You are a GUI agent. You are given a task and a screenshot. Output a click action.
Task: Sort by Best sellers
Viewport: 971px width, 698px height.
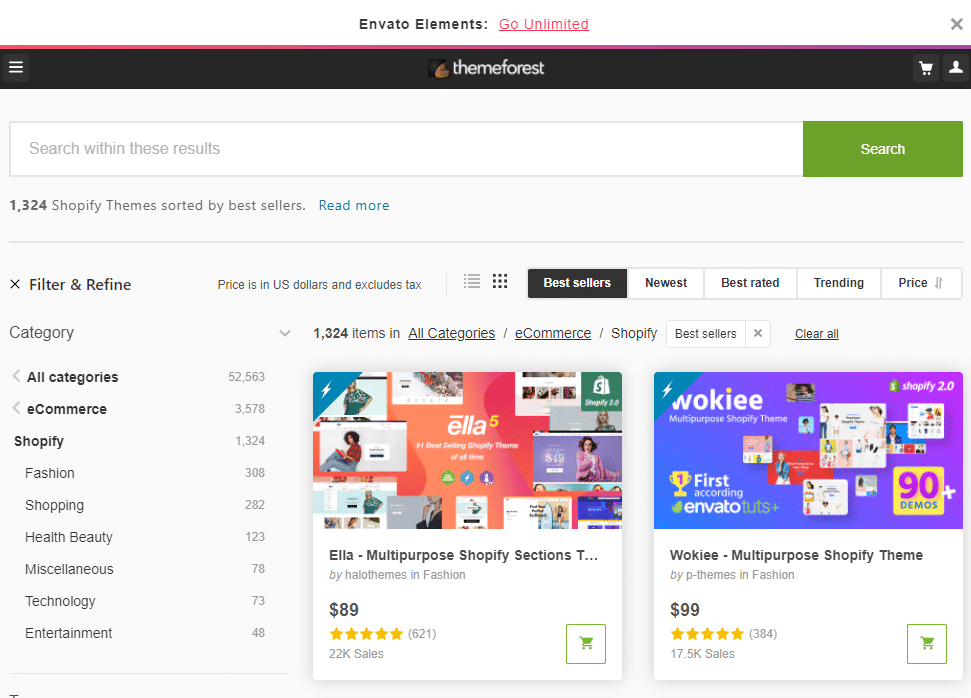click(x=577, y=283)
